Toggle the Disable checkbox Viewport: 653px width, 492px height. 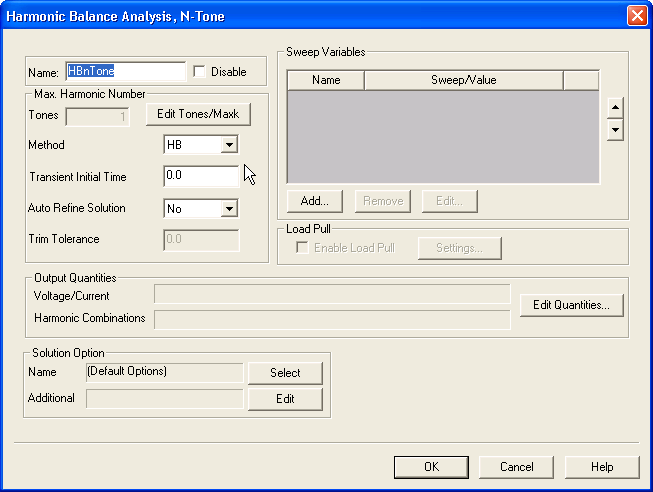click(x=199, y=72)
